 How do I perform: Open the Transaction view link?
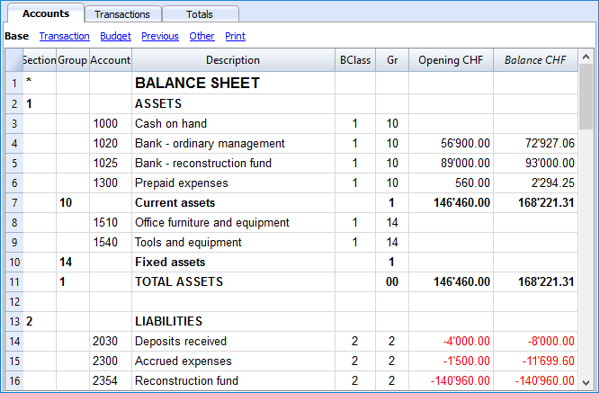click(x=64, y=36)
